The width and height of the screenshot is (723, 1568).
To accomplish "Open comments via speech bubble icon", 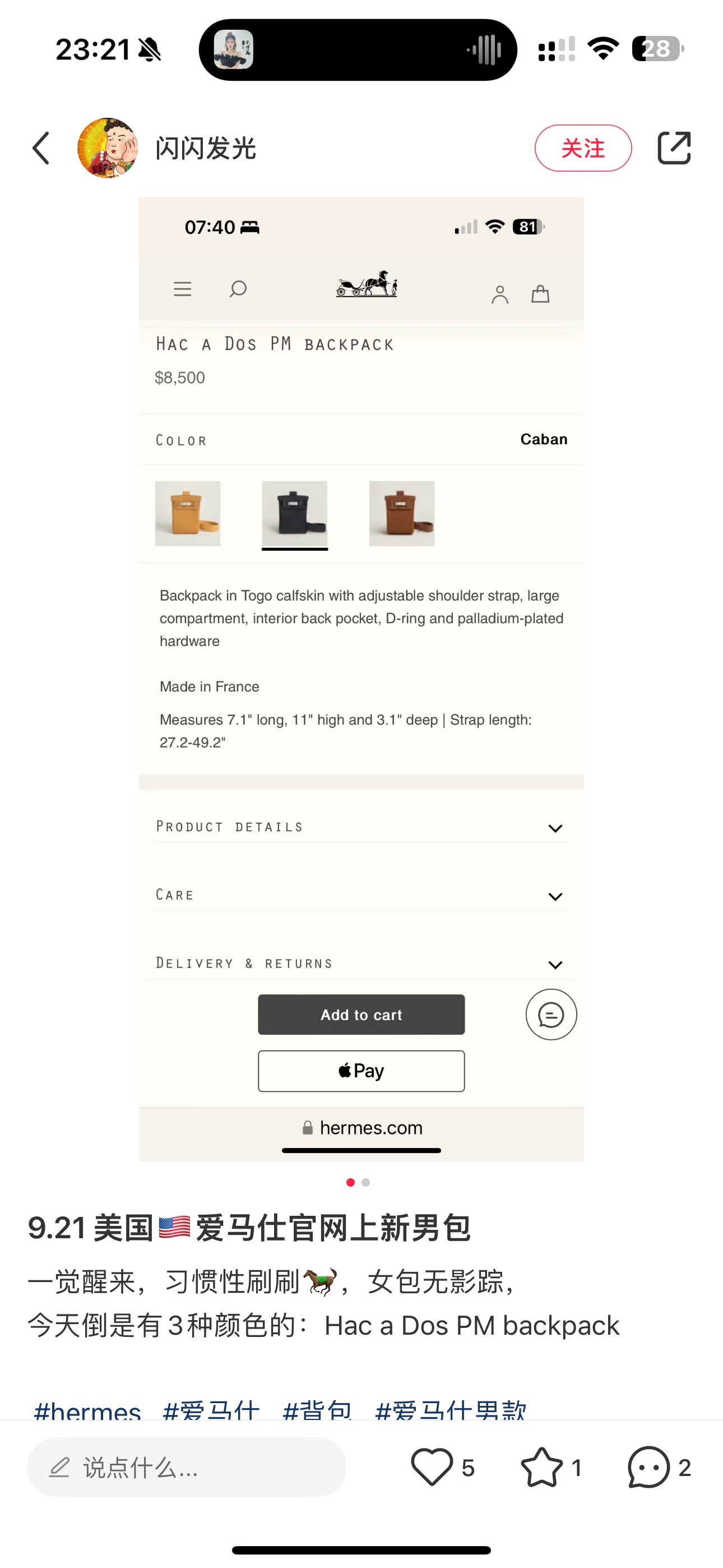I will [x=649, y=1467].
